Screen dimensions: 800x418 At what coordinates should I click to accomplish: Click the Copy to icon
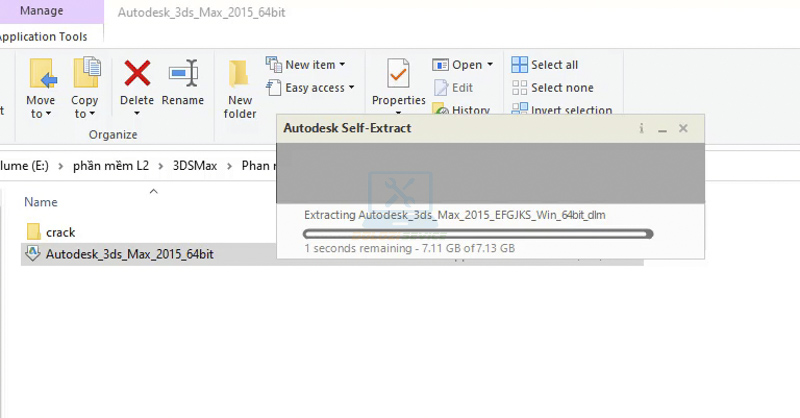[x=86, y=74]
